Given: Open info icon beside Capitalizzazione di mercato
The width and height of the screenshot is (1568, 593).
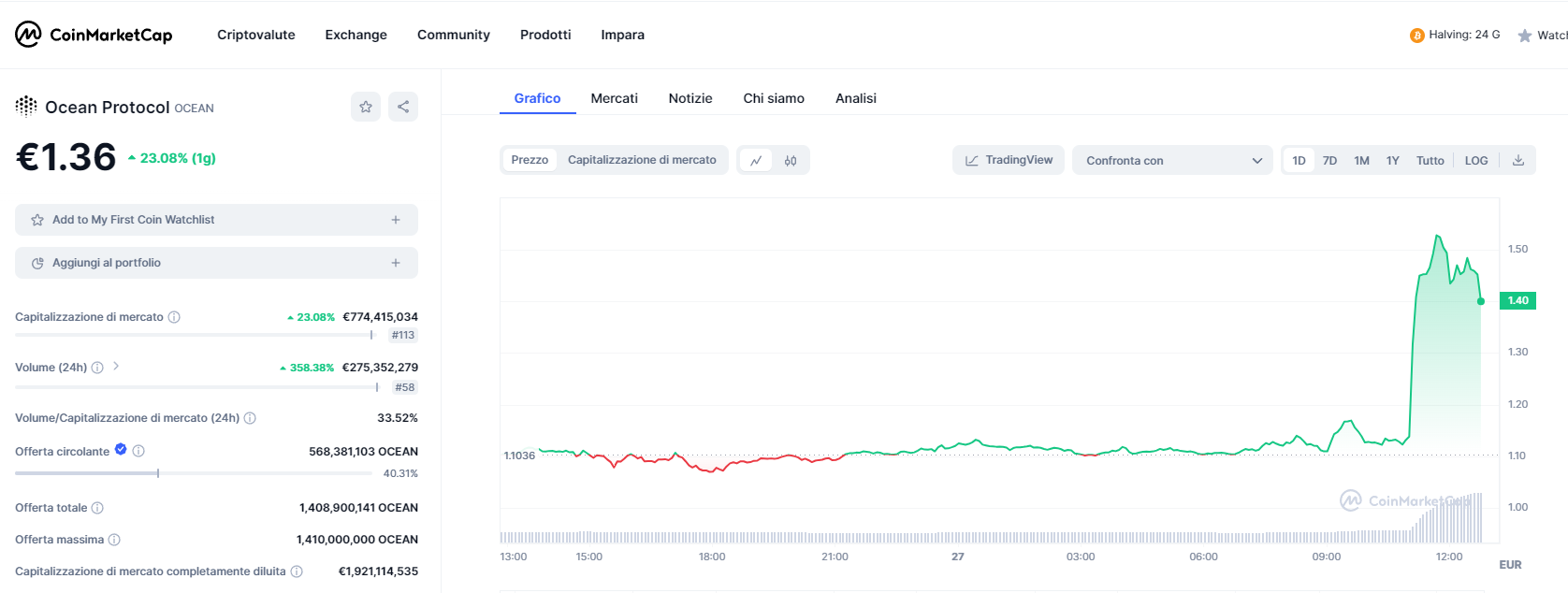Looking at the screenshot, I should (174, 317).
